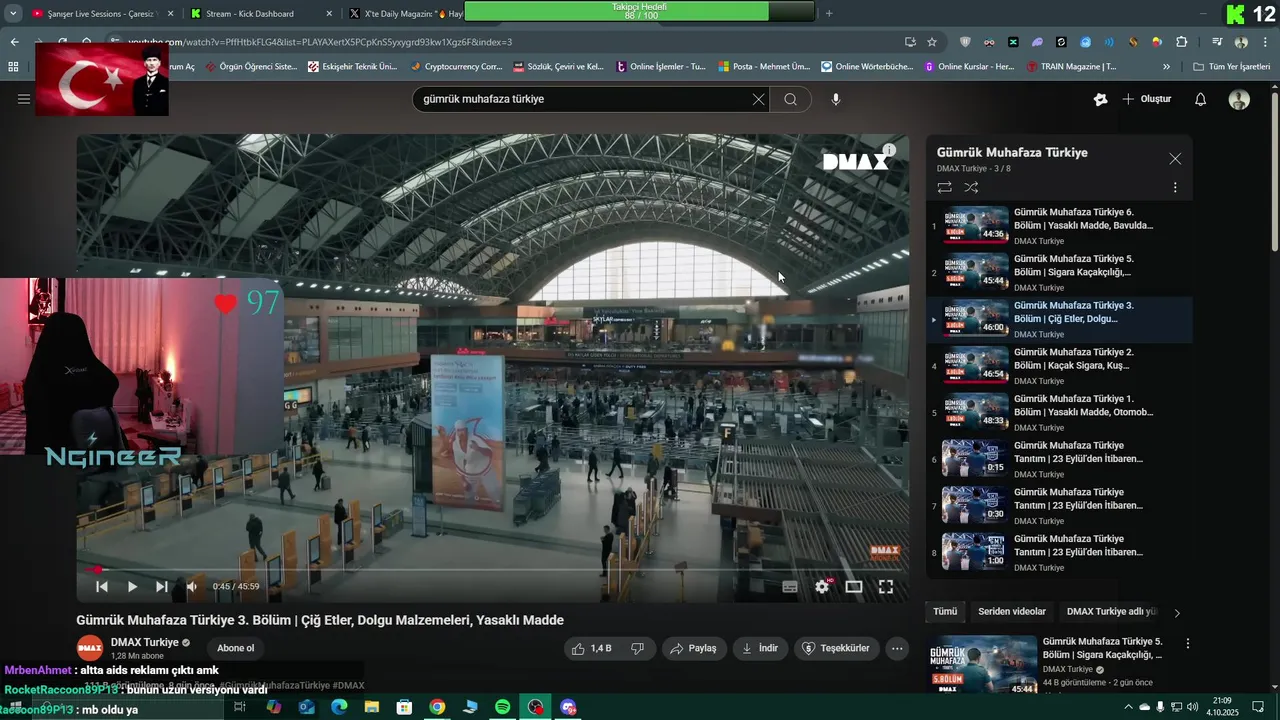Open the 0:30 Tanıtım playlist video

[1058, 506]
